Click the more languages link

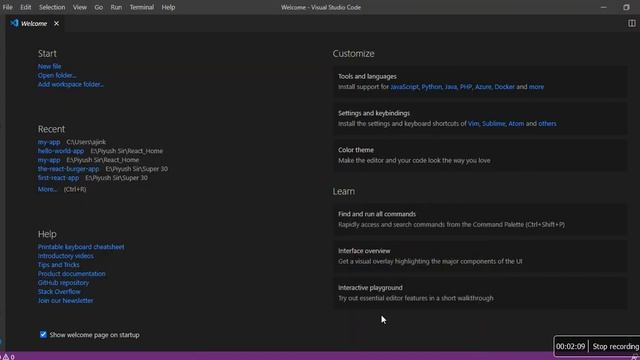(536, 87)
